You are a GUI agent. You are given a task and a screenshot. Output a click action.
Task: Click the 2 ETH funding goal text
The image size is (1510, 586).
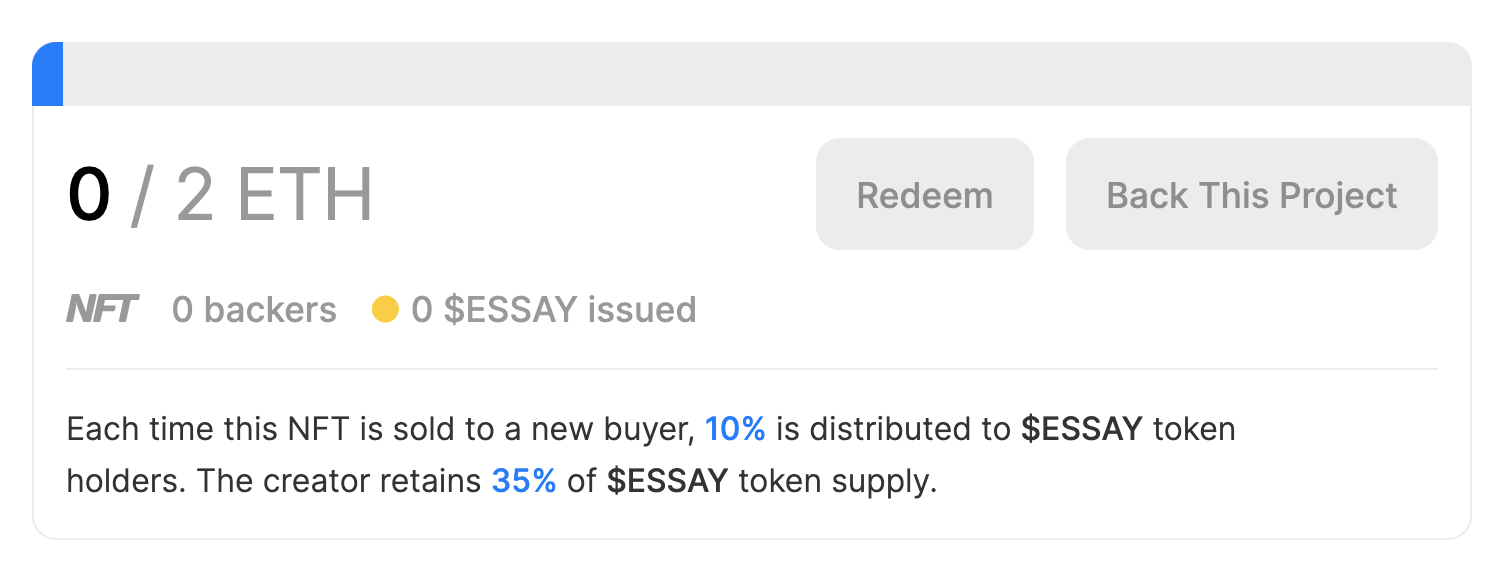click(274, 194)
